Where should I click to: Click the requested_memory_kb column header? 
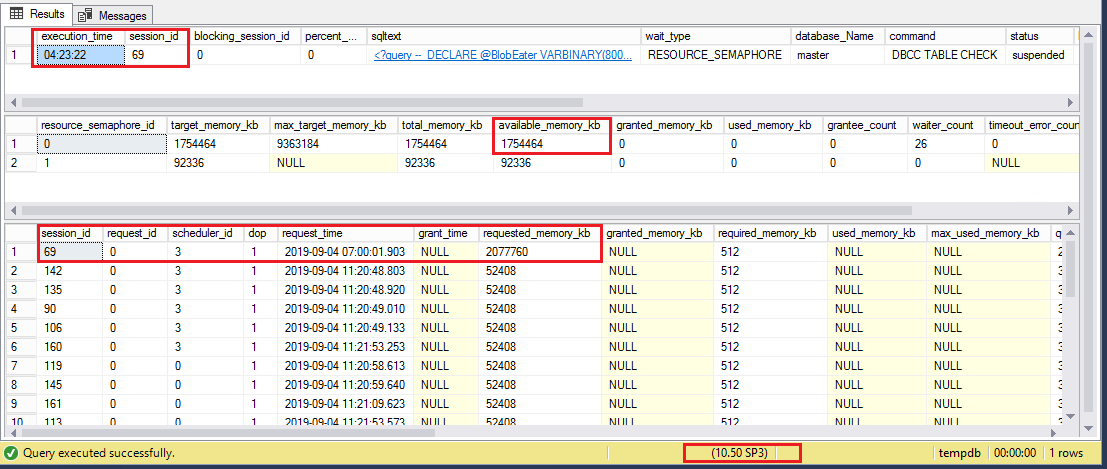click(541, 233)
